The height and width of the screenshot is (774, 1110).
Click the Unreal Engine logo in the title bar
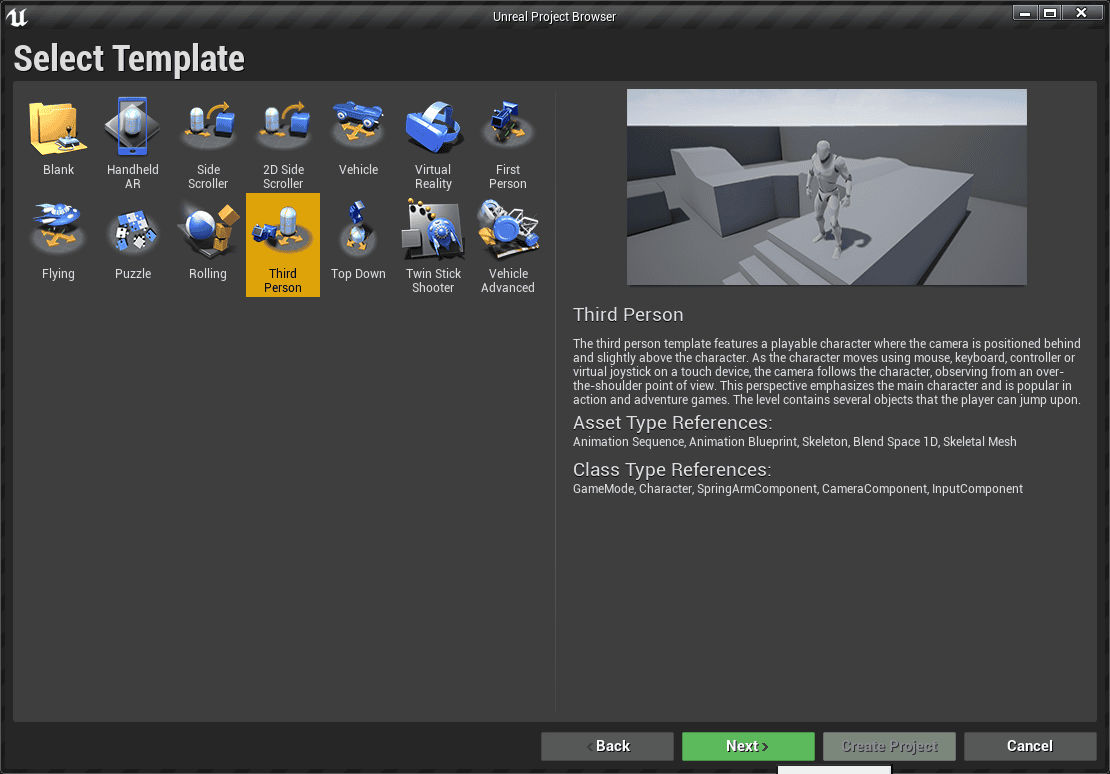16,13
